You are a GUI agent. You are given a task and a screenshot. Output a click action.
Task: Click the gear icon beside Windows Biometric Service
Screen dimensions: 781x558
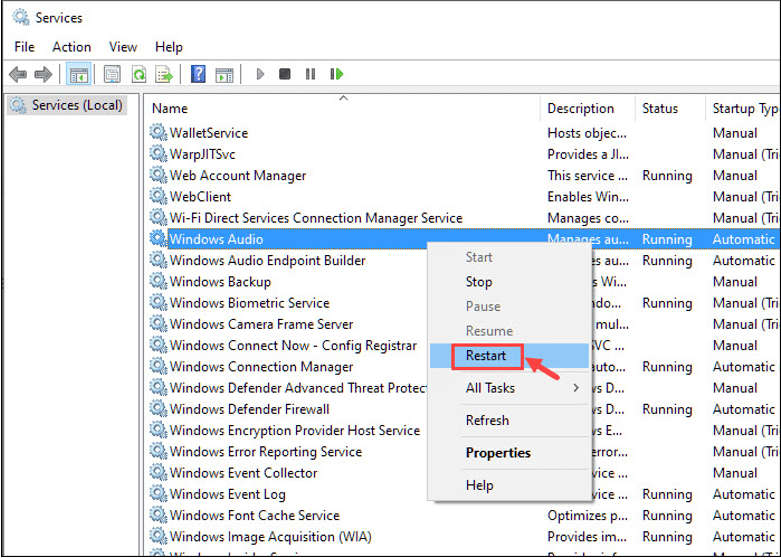[158, 302]
